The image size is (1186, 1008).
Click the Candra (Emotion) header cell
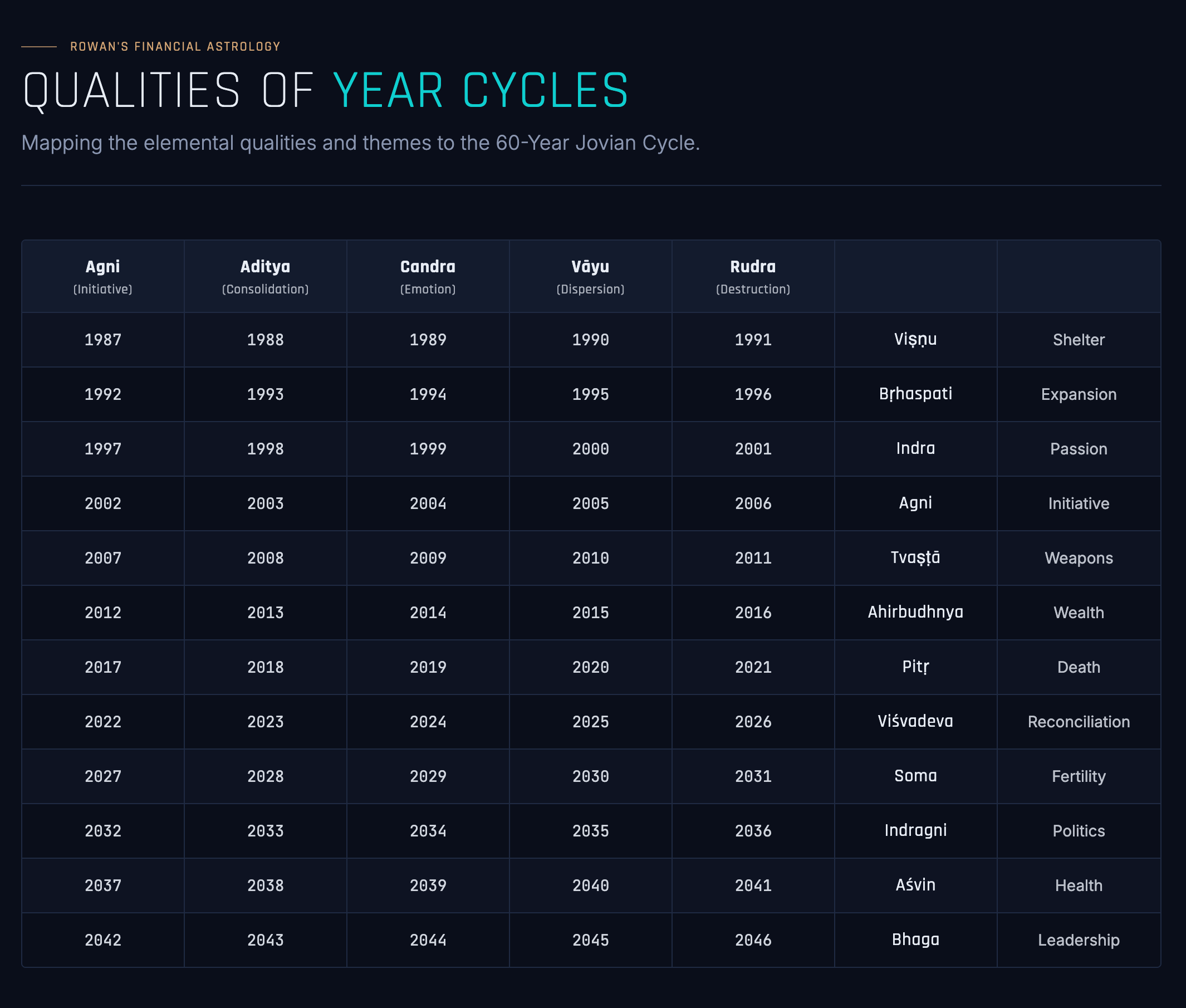tap(428, 277)
